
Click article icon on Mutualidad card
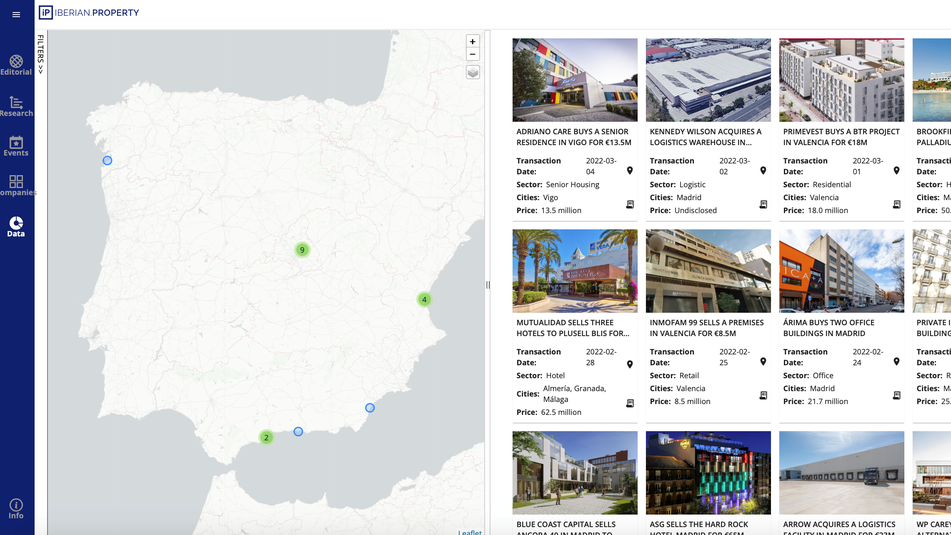point(630,403)
